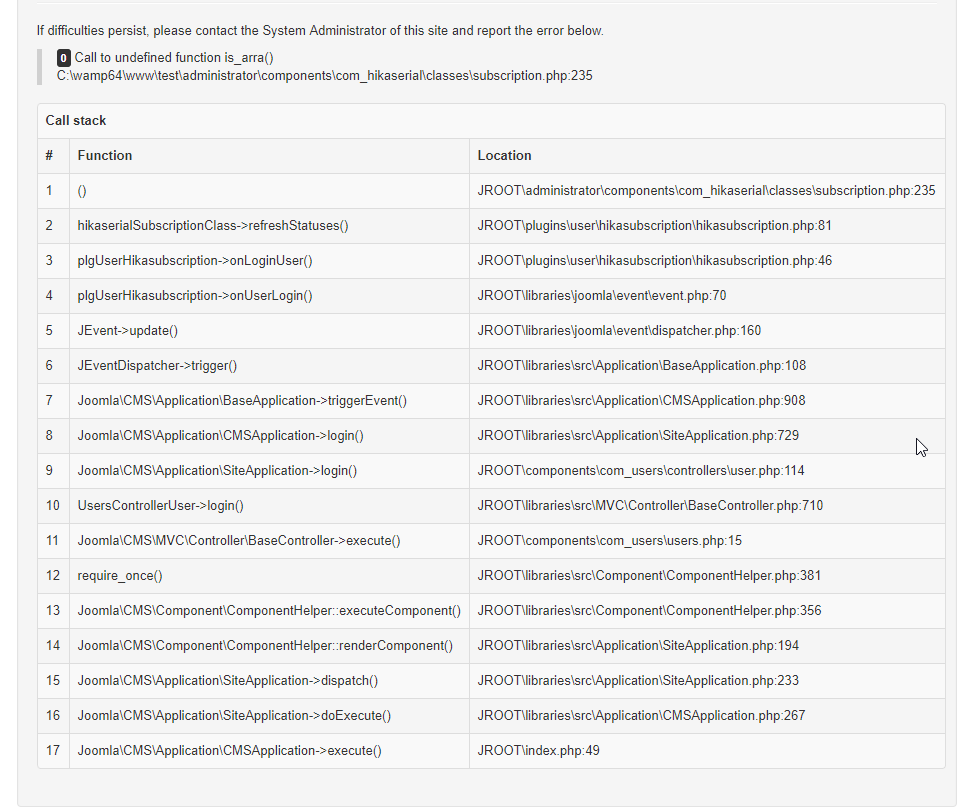The height and width of the screenshot is (807, 961).
Task: Select the hikaserialSubscriptionClass->refreshStatuses() function cell
Action: pyautogui.click(x=213, y=226)
